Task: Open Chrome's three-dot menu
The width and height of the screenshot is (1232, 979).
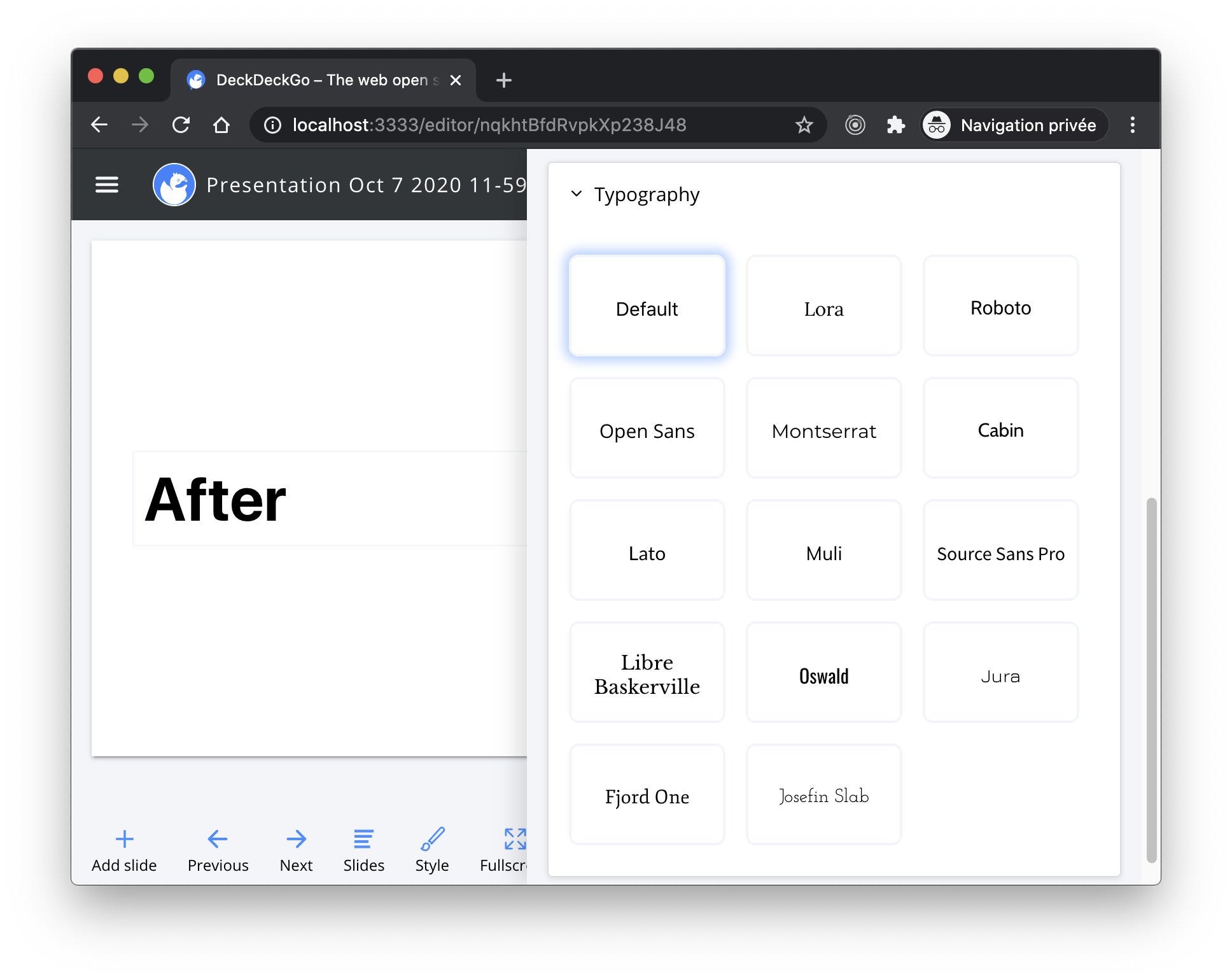Action: tap(1132, 125)
